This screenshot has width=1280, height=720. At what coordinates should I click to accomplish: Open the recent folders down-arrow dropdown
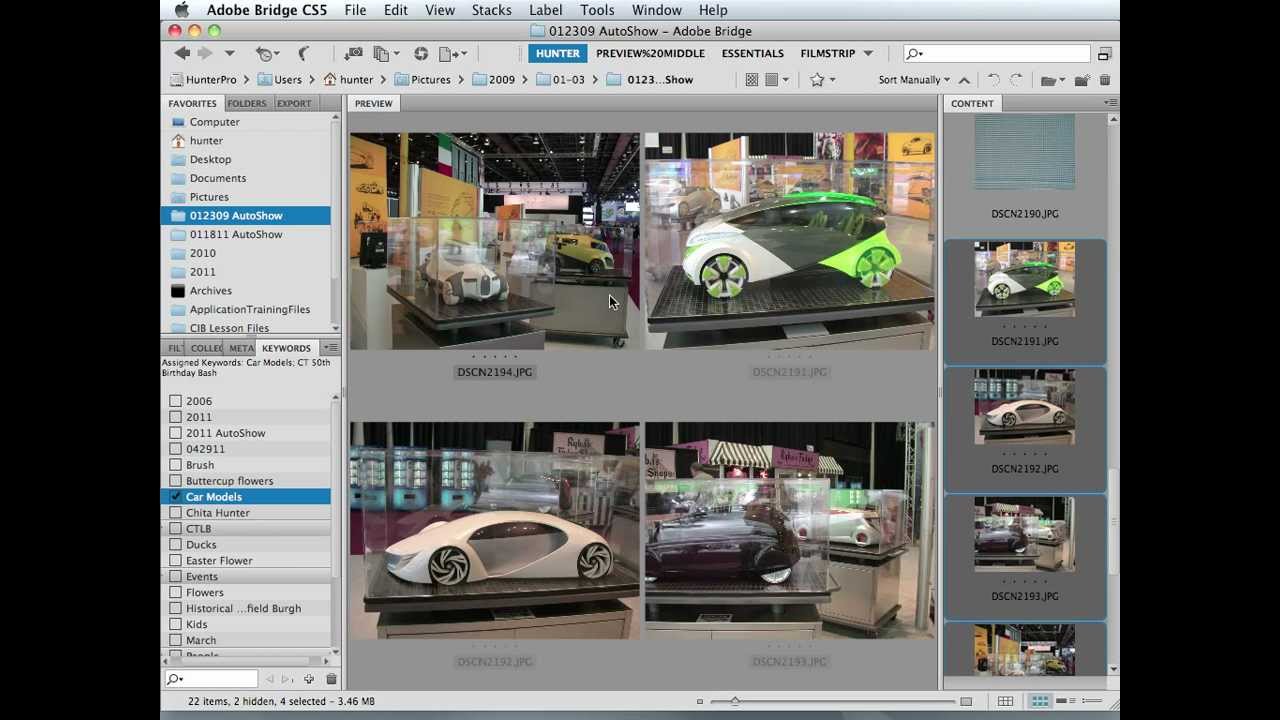pos(229,53)
